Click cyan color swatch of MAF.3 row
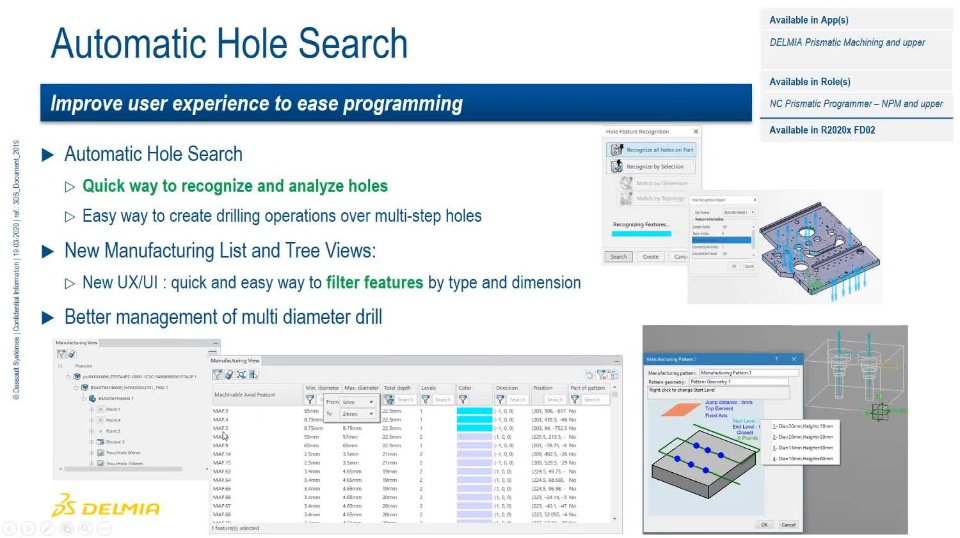Image resolution: width=960 pixels, height=538 pixels. point(474,411)
